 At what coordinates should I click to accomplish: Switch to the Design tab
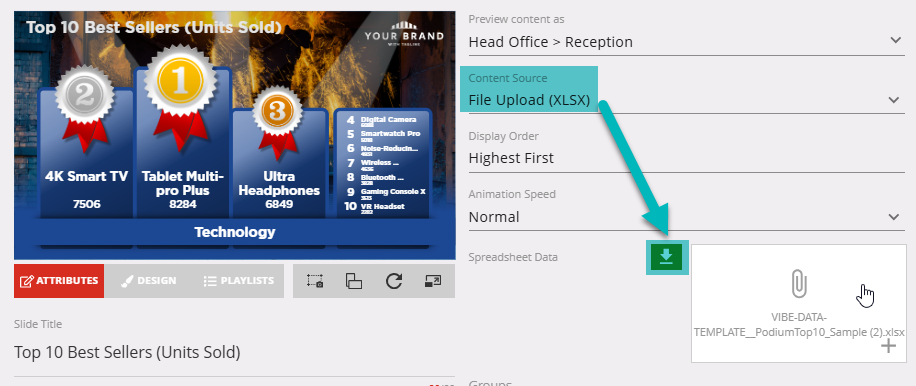pos(148,281)
